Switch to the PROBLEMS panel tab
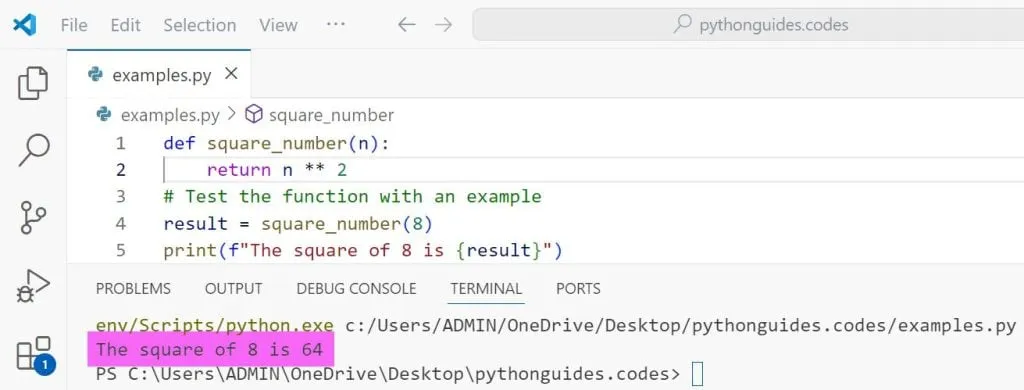Image resolution: width=1024 pixels, height=390 pixels. (x=133, y=288)
